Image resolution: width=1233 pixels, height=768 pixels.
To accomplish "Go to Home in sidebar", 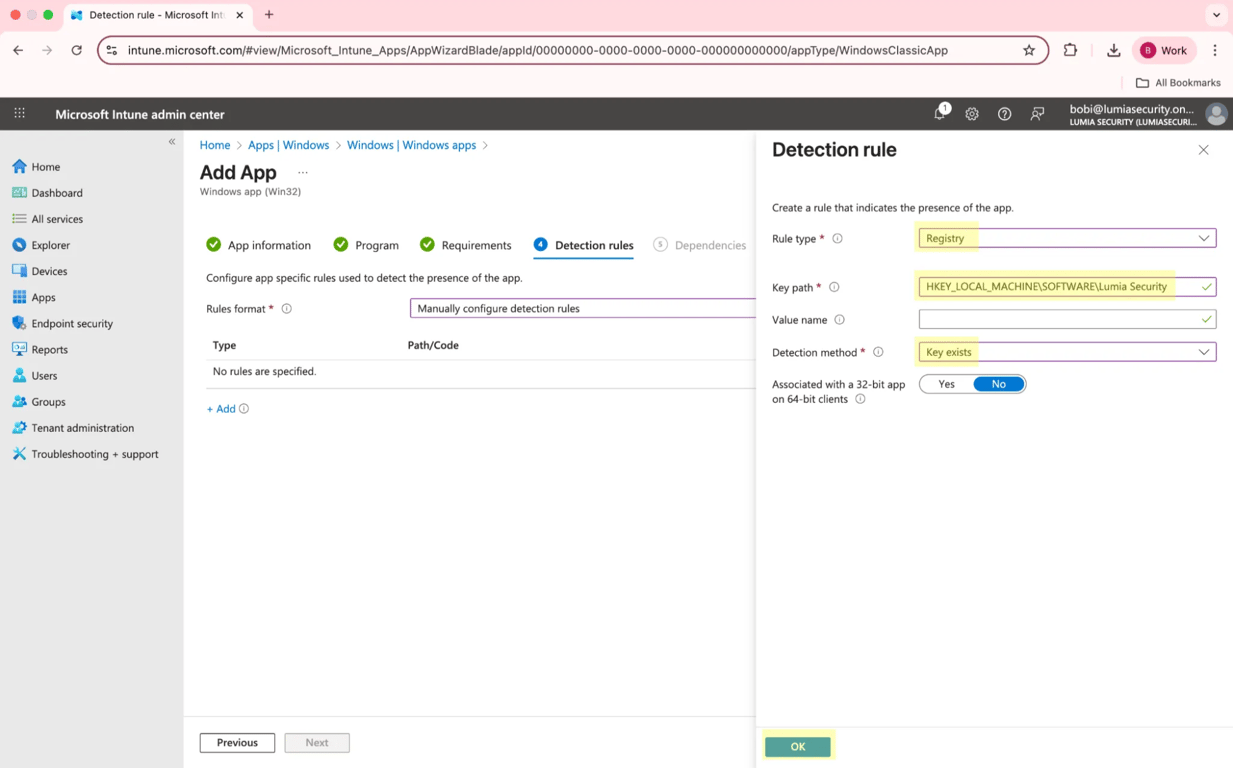I will pyautogui.click(x=46, y=167).
